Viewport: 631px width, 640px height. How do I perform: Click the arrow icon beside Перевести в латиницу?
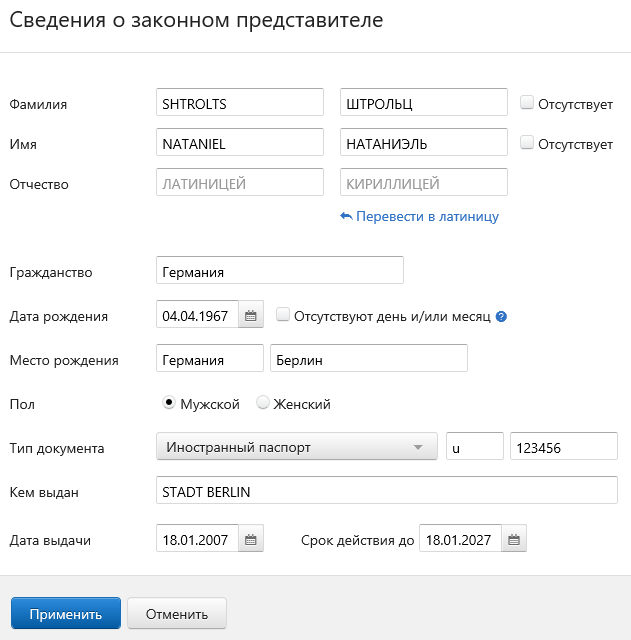click(346, 216)
